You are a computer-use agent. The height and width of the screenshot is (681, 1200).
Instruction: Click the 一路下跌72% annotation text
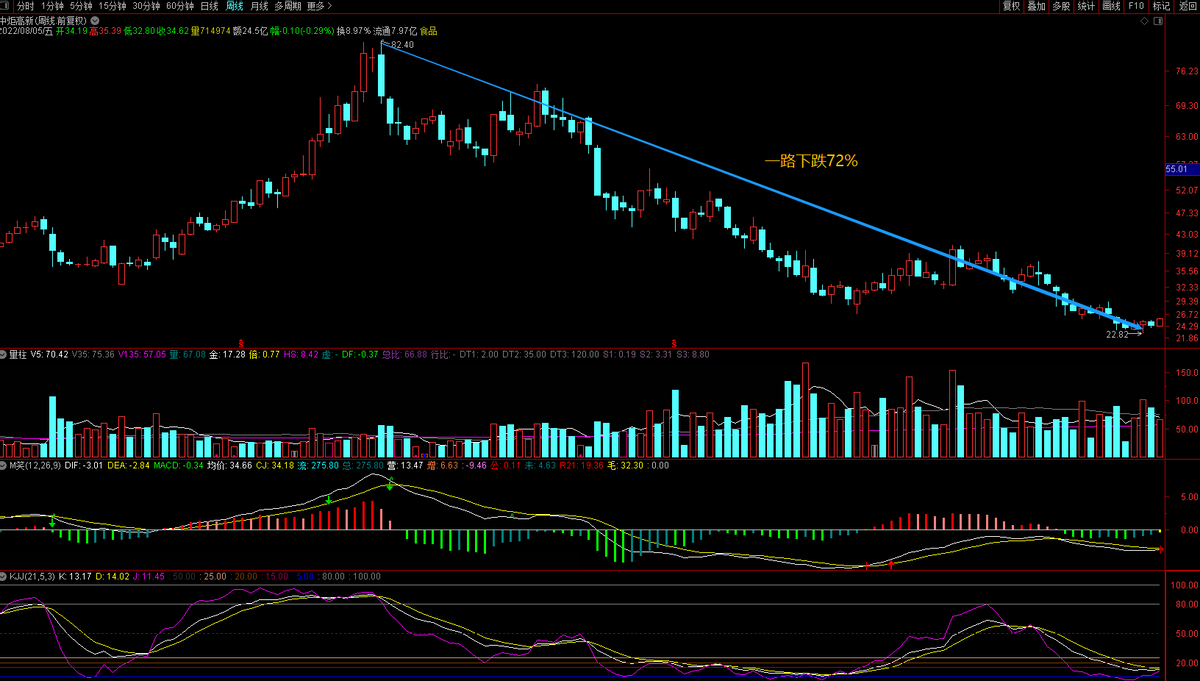811,160
